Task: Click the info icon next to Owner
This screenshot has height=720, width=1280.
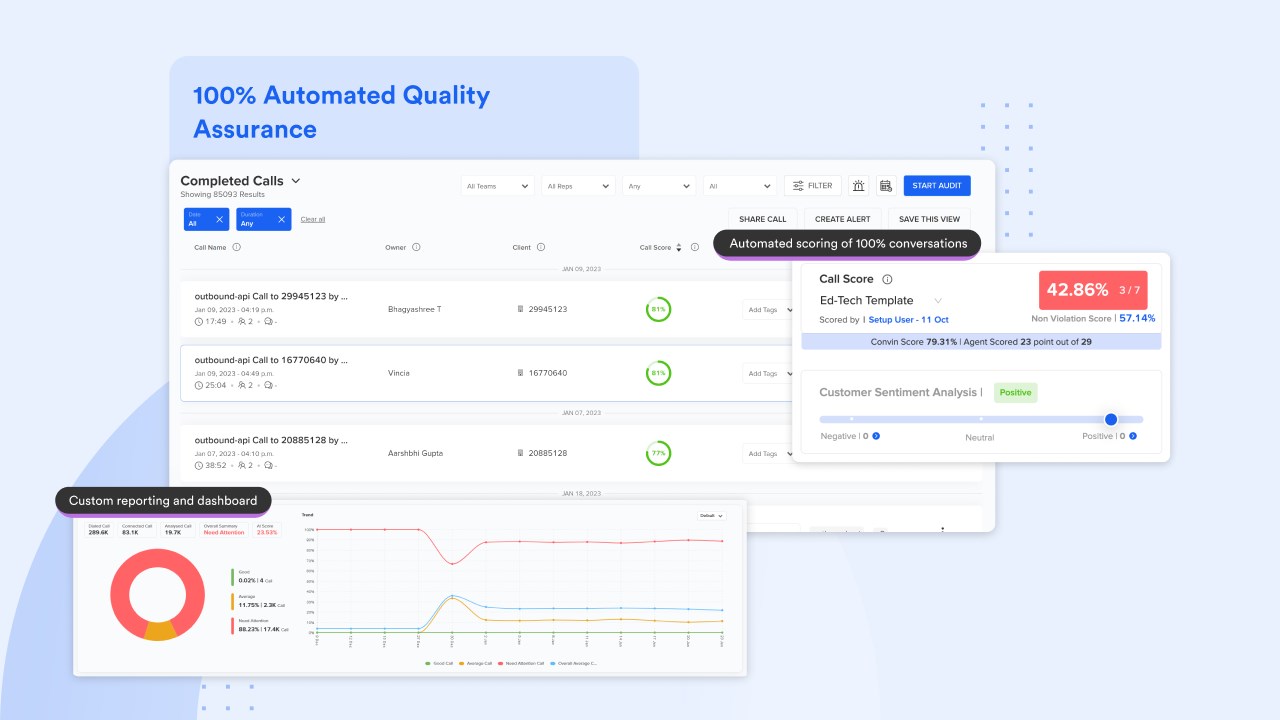Action: coord(416,247)
